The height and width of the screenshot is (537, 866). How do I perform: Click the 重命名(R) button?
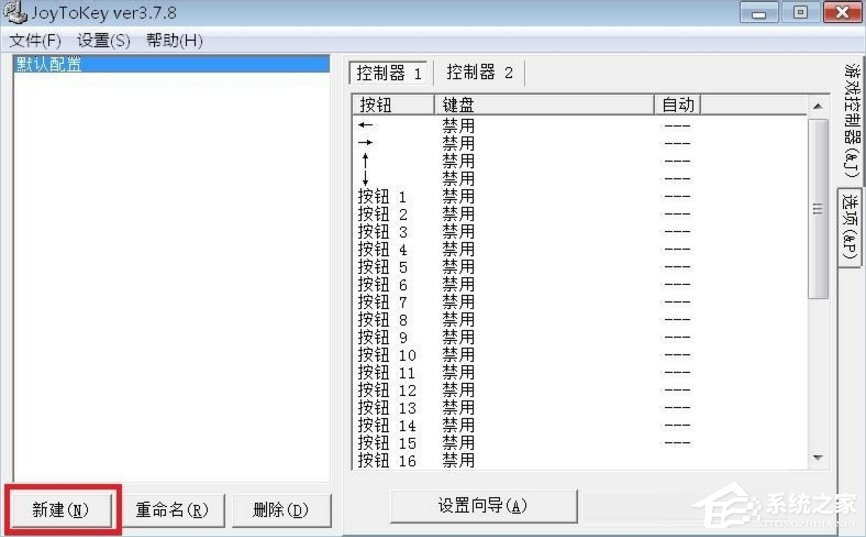point(172,510)
